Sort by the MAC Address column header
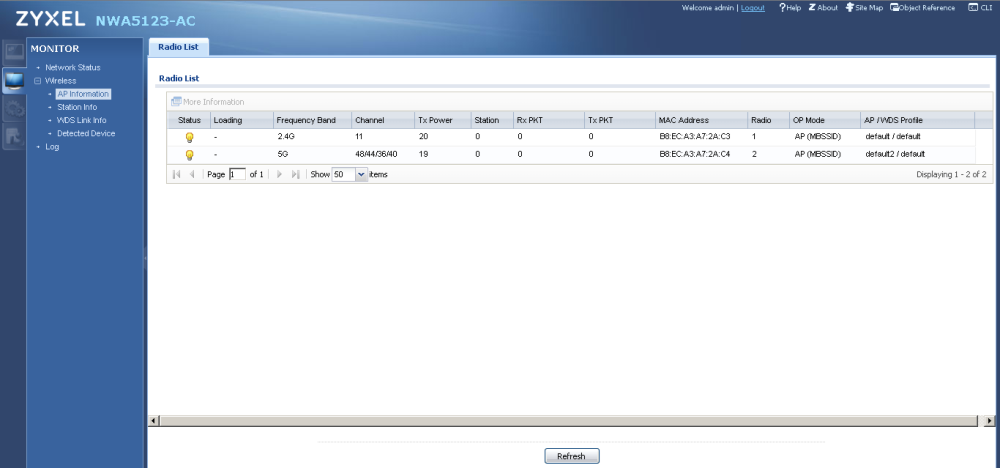Screen dimensions: 1000x468 coord(702,120)
